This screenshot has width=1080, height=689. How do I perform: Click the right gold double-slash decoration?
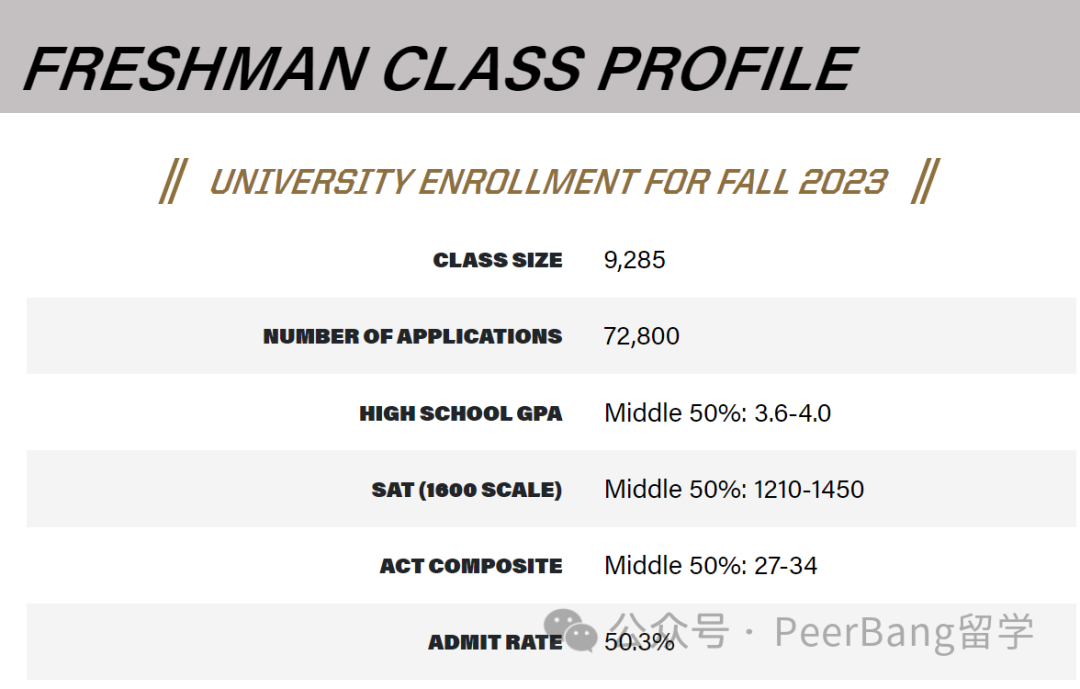(925, 181)
